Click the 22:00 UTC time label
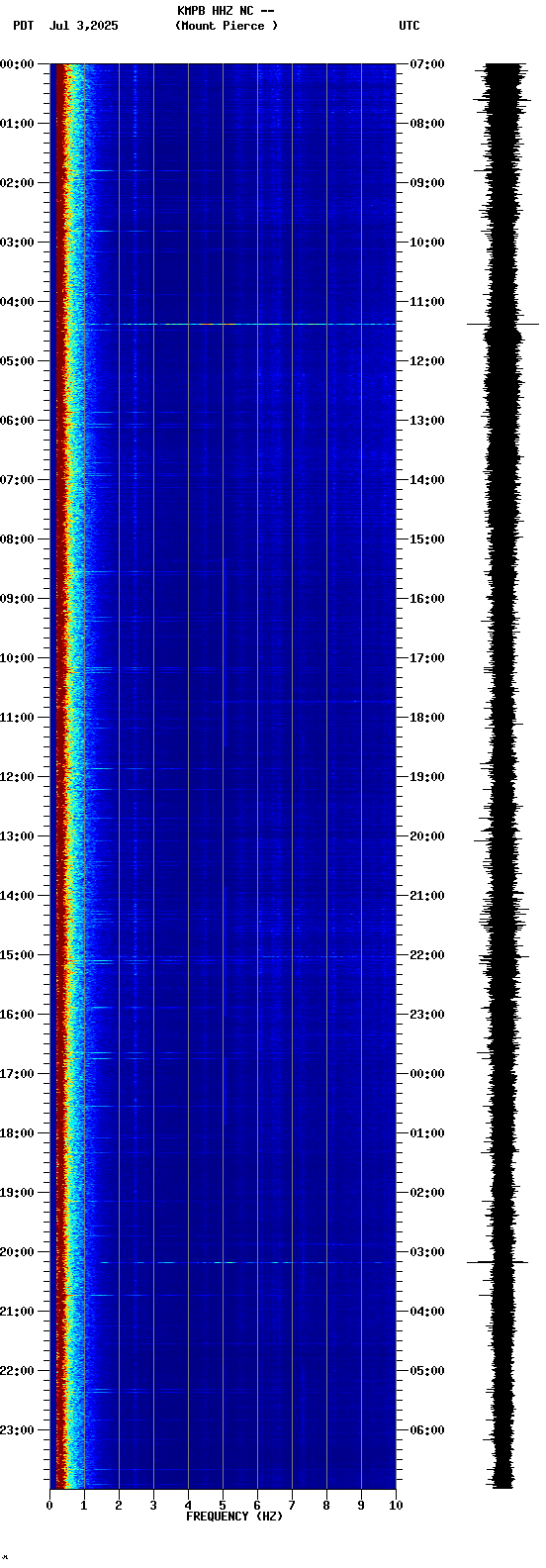The image size is (546, 1568). pos(427,955)
